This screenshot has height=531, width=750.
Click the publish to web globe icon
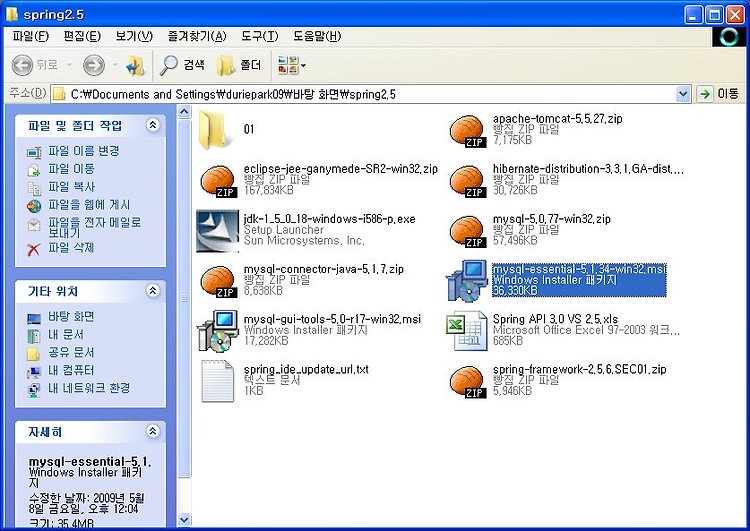pos(34,206)
